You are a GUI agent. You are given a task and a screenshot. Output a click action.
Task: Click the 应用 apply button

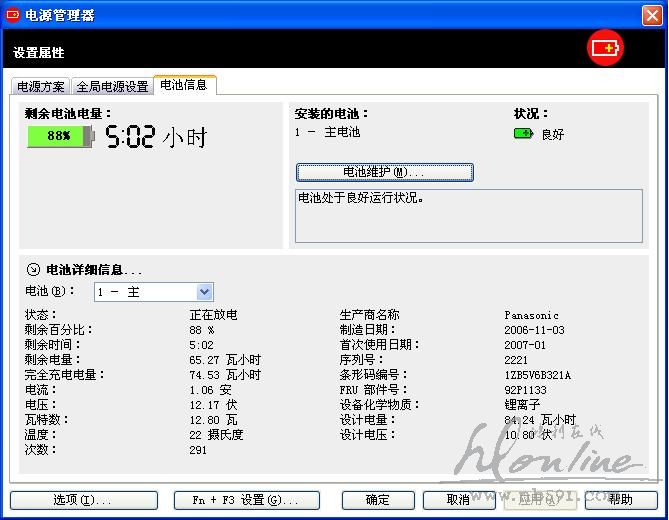coord(540,500)
